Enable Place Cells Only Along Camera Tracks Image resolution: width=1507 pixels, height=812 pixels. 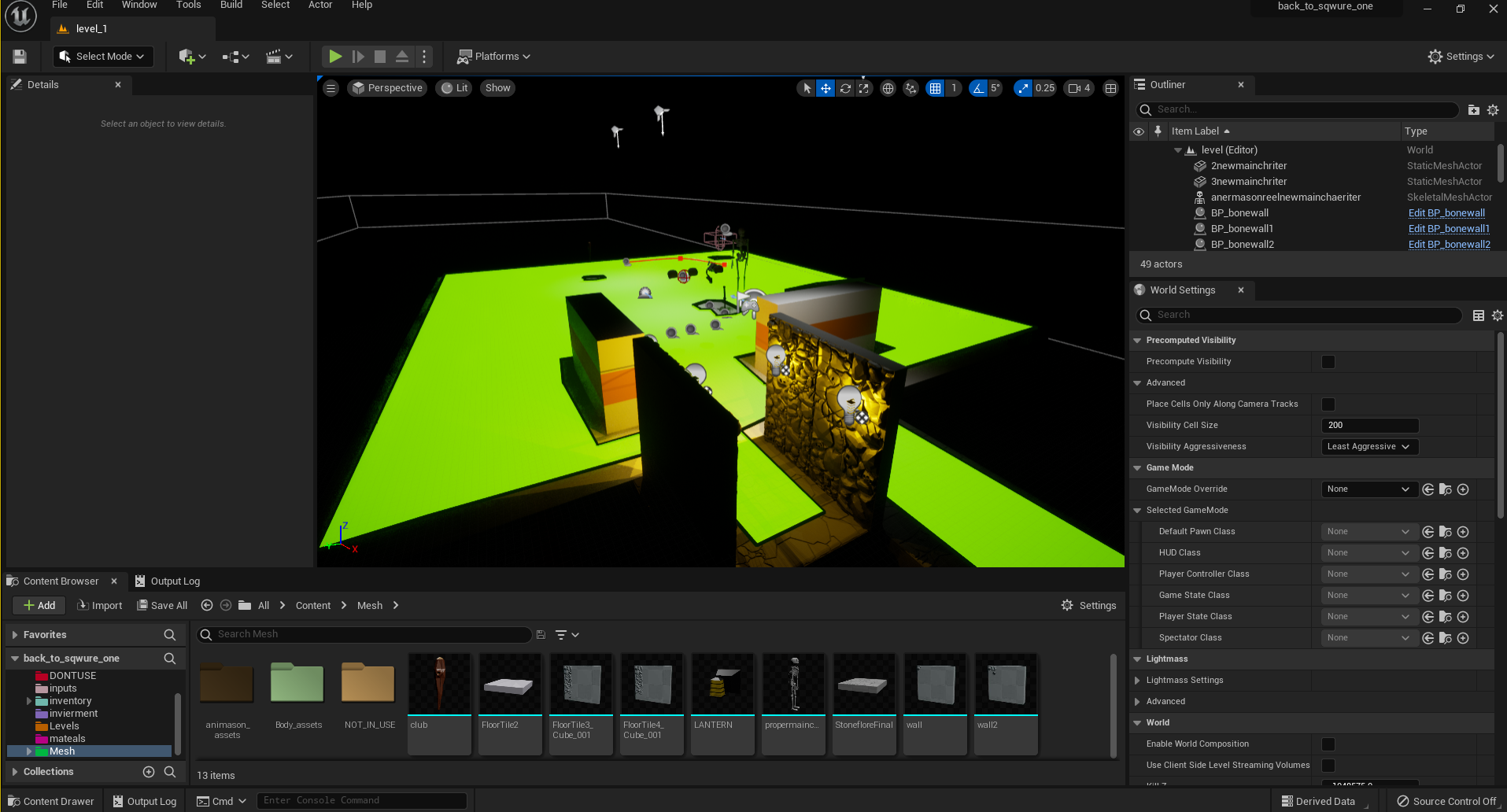1328,404
